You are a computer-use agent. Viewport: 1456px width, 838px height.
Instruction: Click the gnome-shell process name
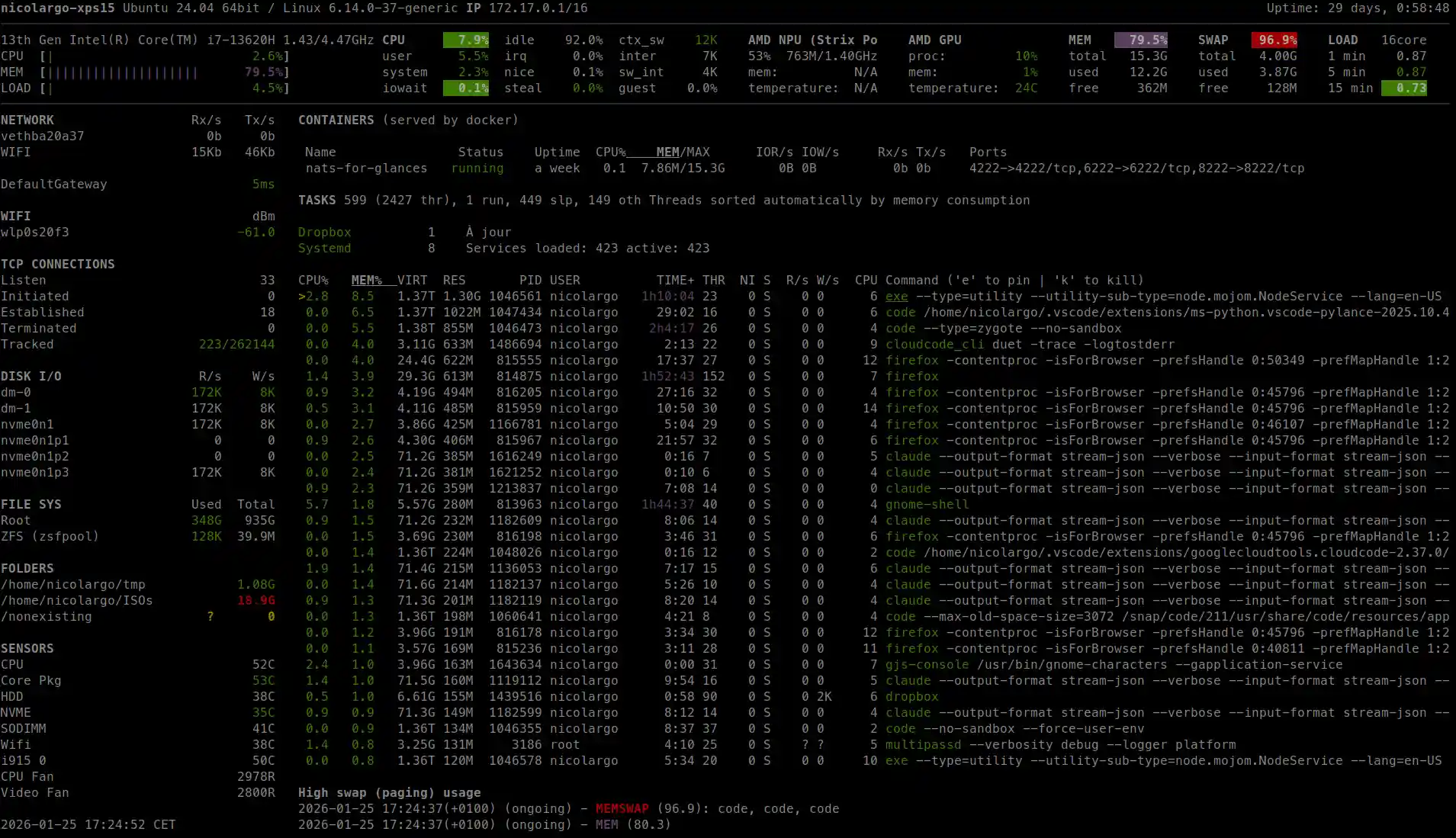(x=927, y=504)
